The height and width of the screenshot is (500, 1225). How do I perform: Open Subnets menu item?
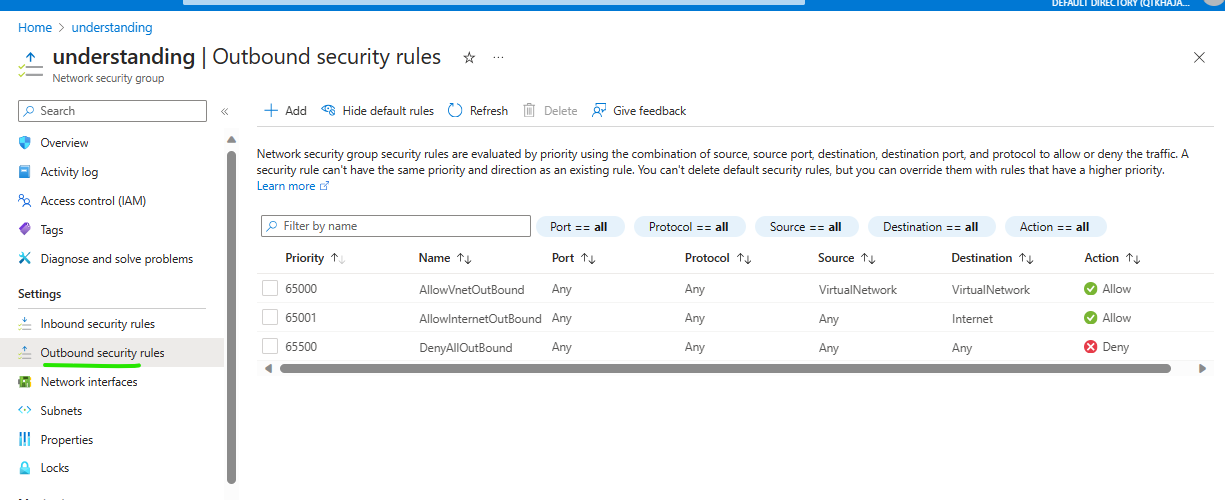[61, 411]
